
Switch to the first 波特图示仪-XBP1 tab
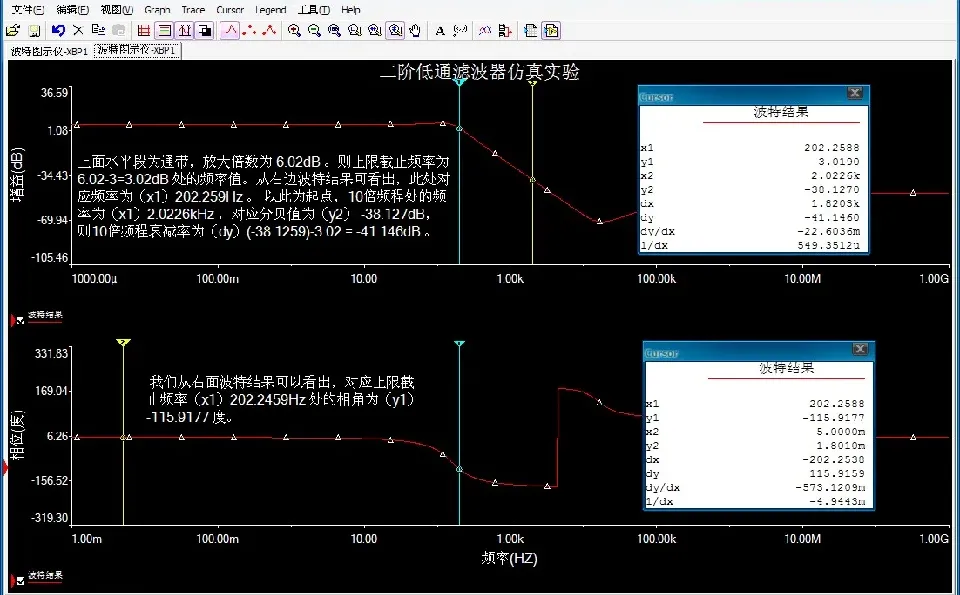coord(50,51)
